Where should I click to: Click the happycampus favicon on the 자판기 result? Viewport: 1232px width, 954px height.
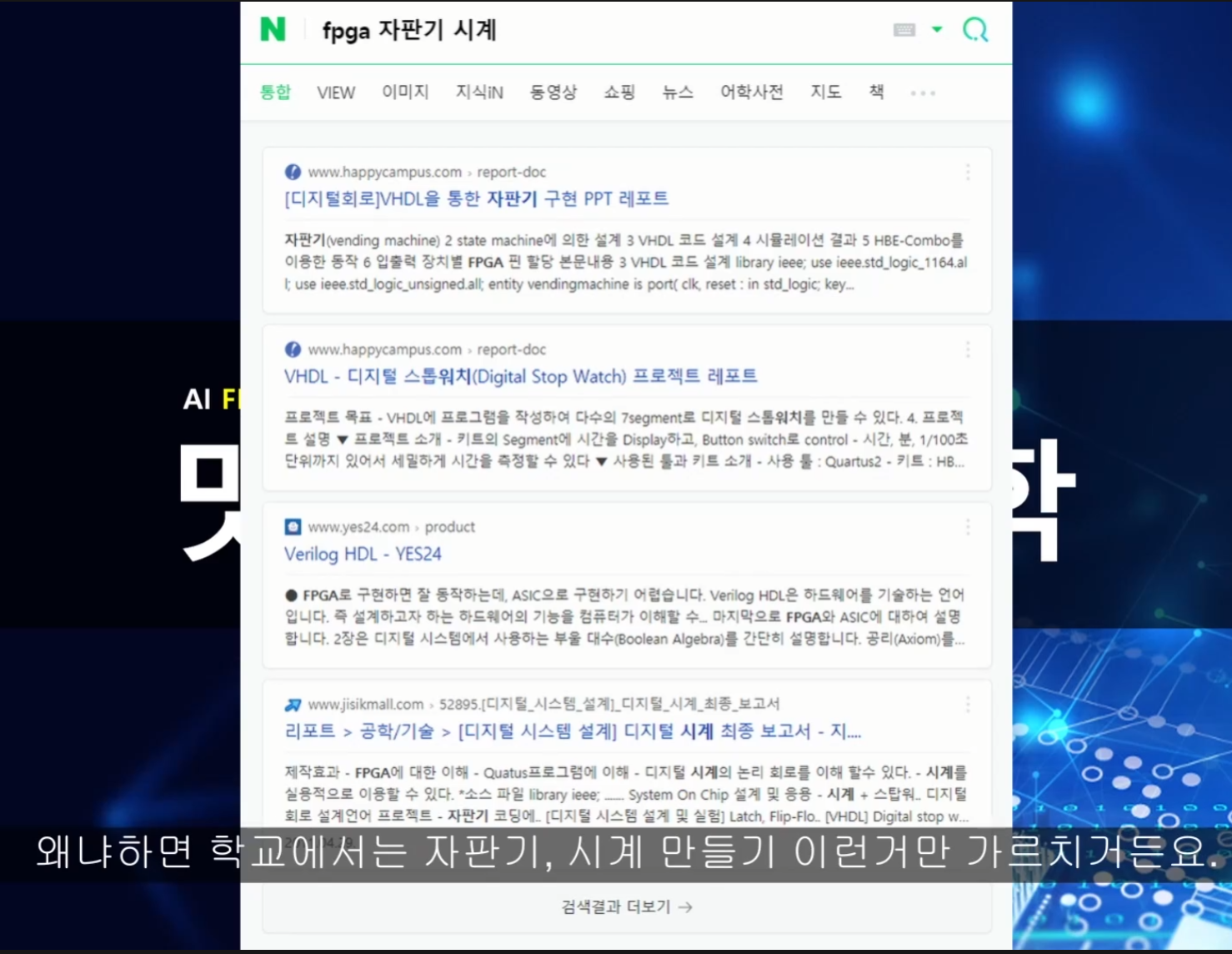click(293, 172)
